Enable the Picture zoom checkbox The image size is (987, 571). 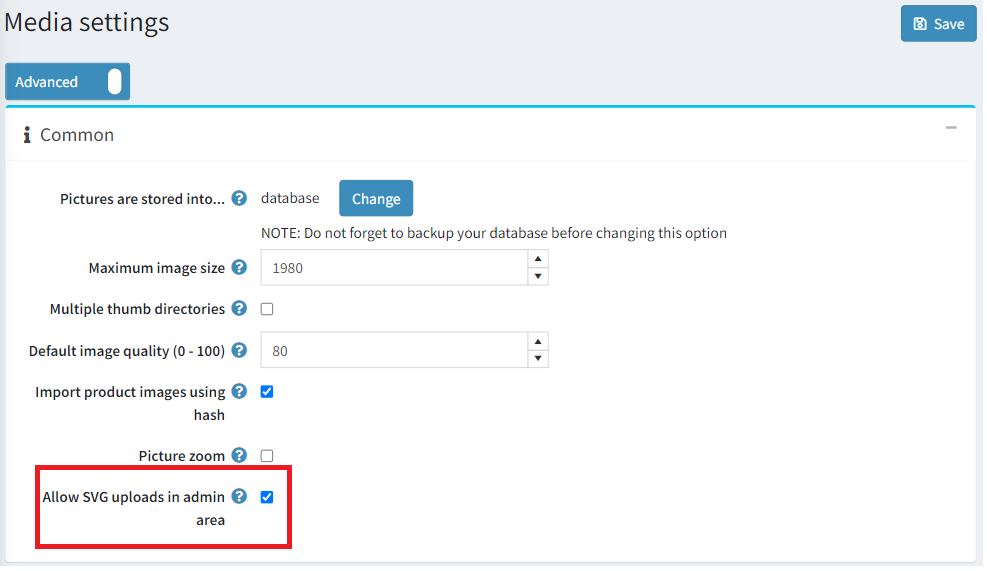coord(267,455)
